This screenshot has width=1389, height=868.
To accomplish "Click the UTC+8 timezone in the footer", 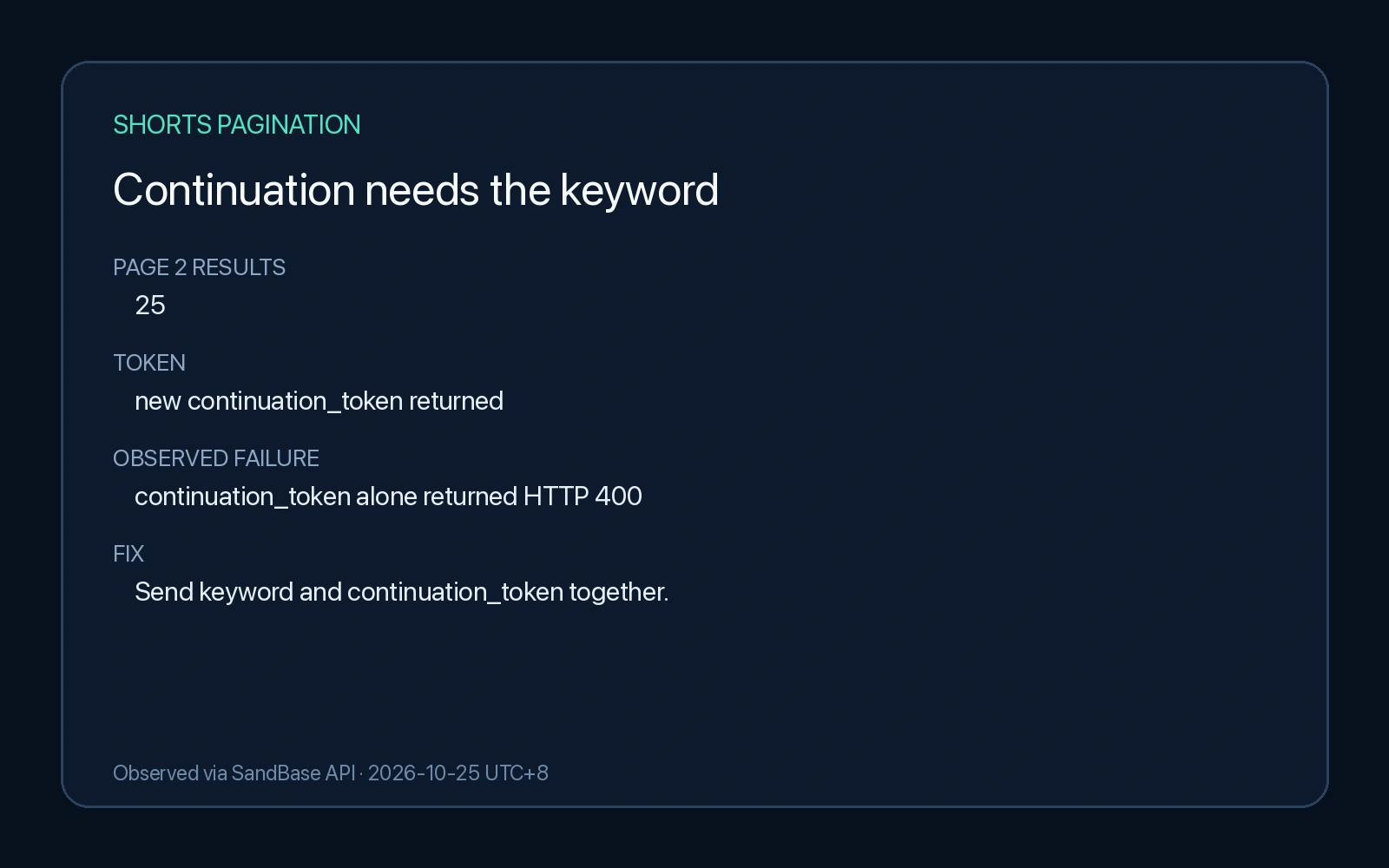I will [517, 773].
